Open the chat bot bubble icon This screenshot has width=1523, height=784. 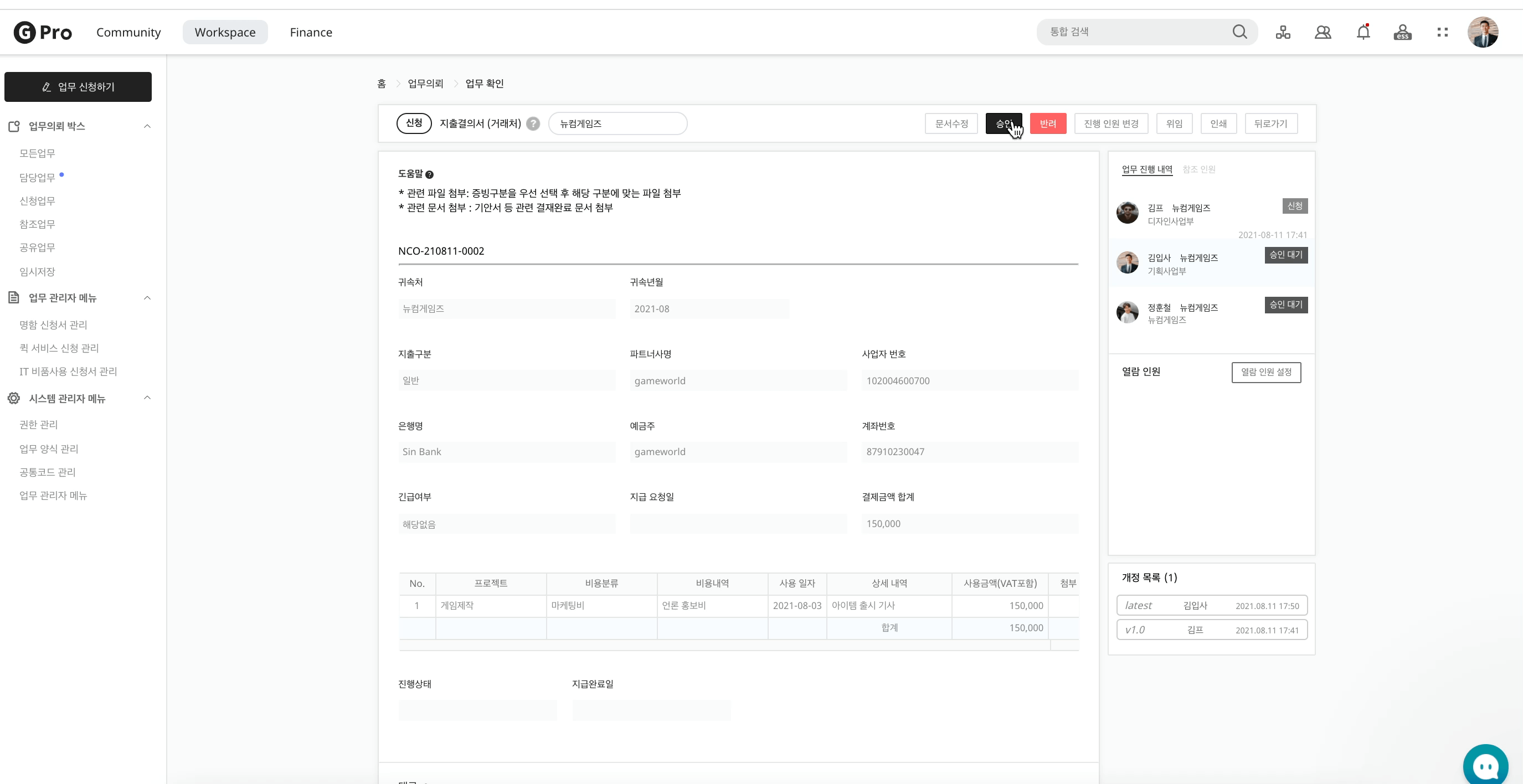click(1485, 766)
